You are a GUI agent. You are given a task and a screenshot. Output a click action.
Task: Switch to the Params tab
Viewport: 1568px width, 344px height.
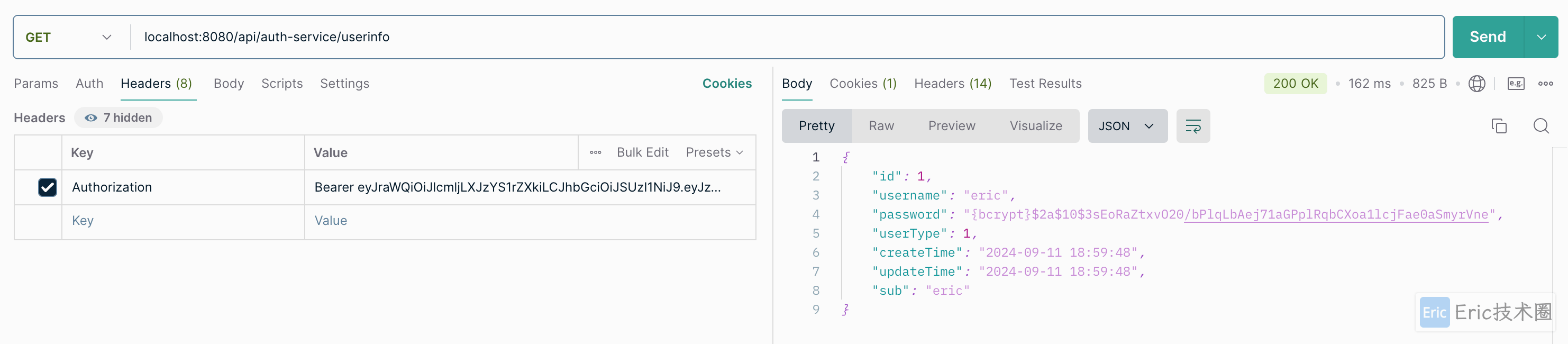click(x=36, y=84)
